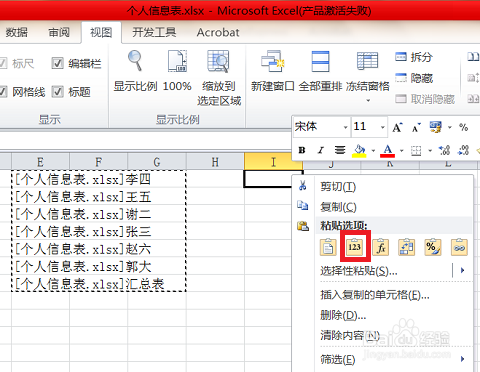Toggle the Formula Bar (编辑栏) checkbox
This screenshot has height=372, width=480.
click(57, 63)
